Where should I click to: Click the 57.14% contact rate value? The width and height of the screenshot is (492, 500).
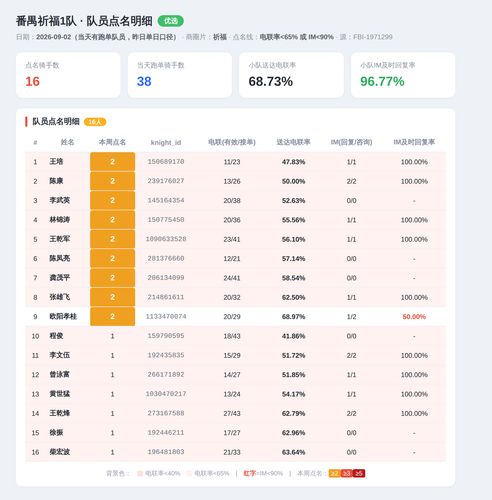click(x=293, y=259)
